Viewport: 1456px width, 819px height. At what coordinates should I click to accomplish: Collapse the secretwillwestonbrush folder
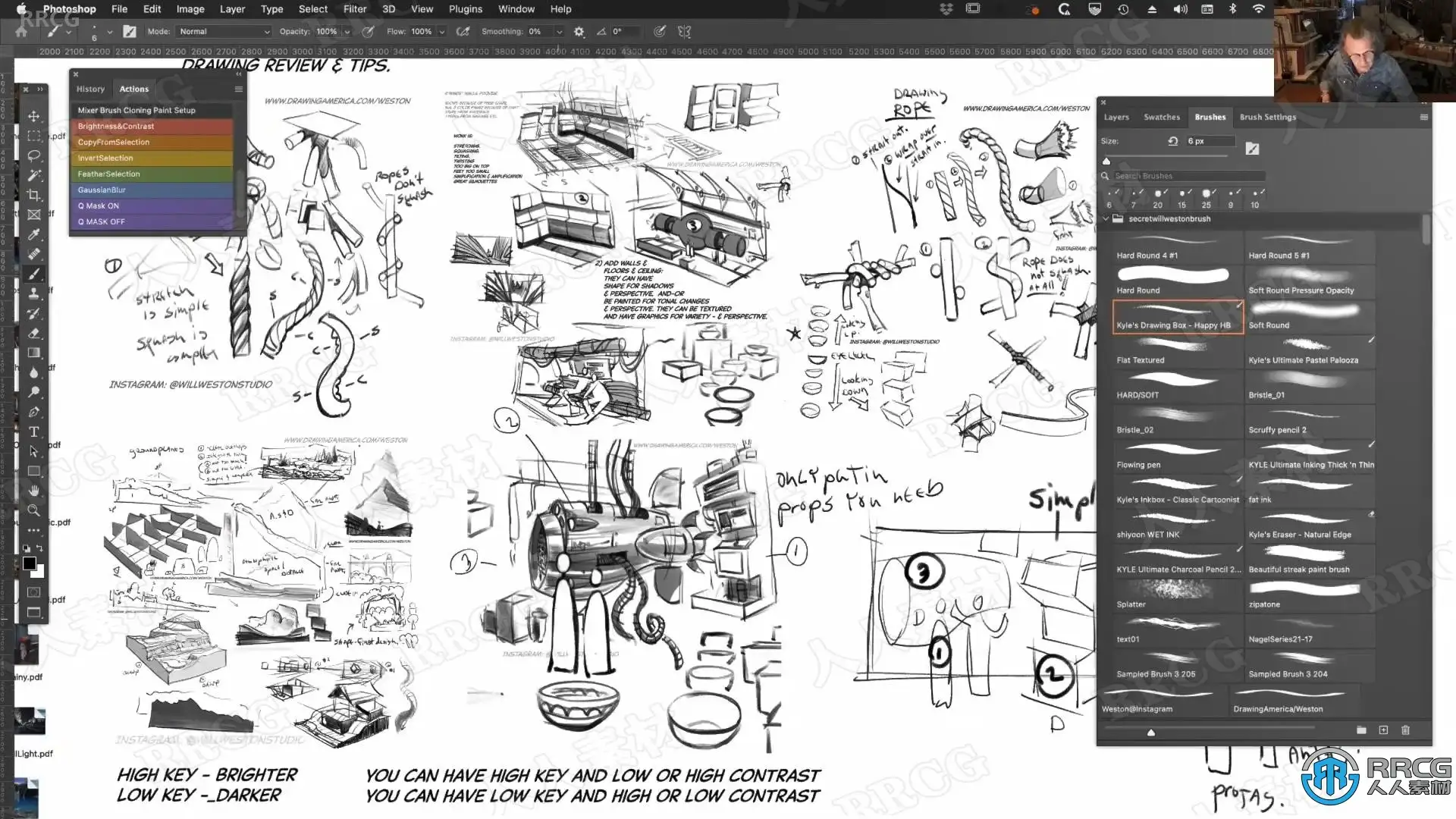tap(1106, 218)
